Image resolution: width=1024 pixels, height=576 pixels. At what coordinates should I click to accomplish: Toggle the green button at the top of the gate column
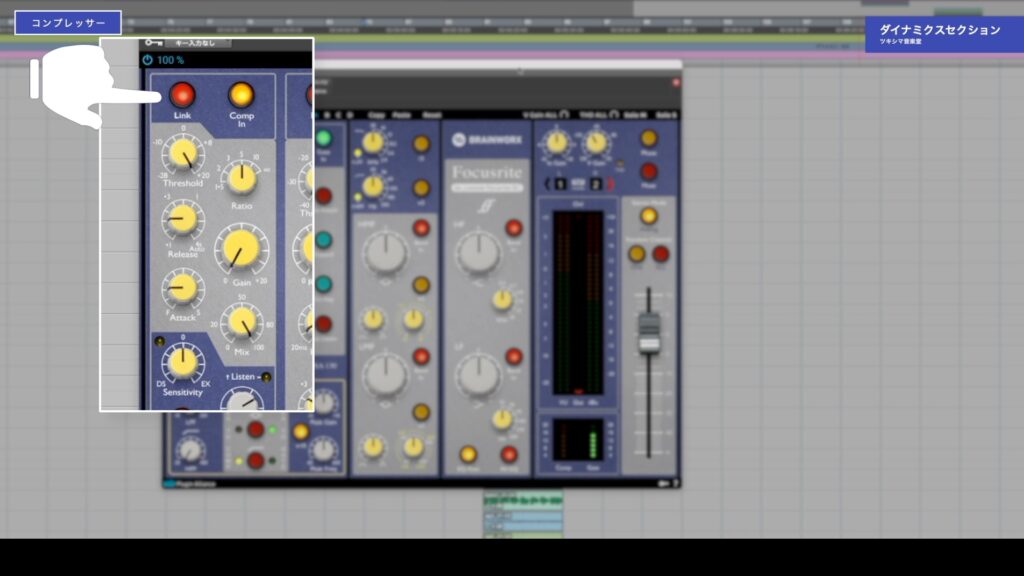(x=323, y=138)
